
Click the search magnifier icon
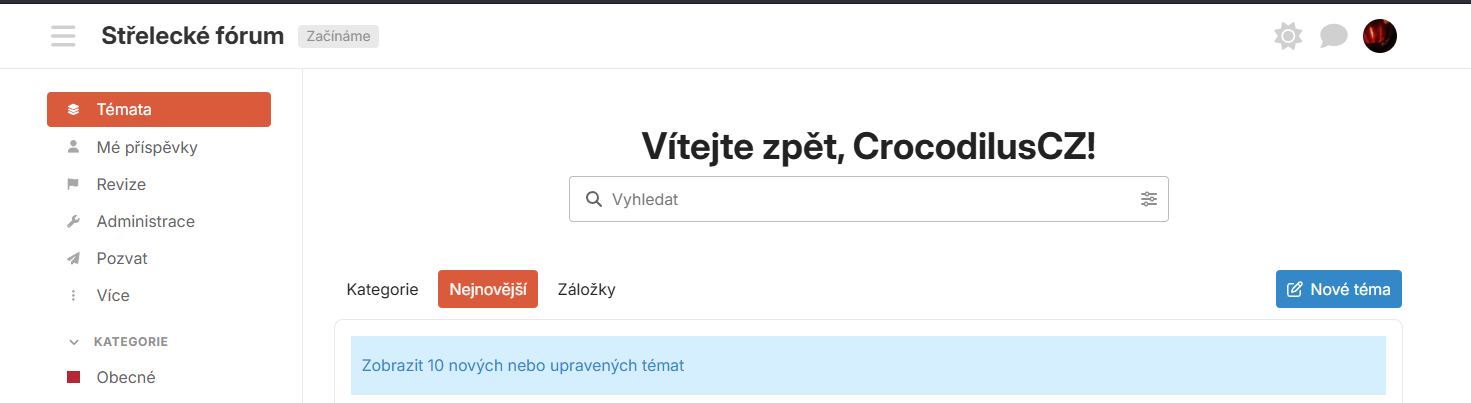593,199
